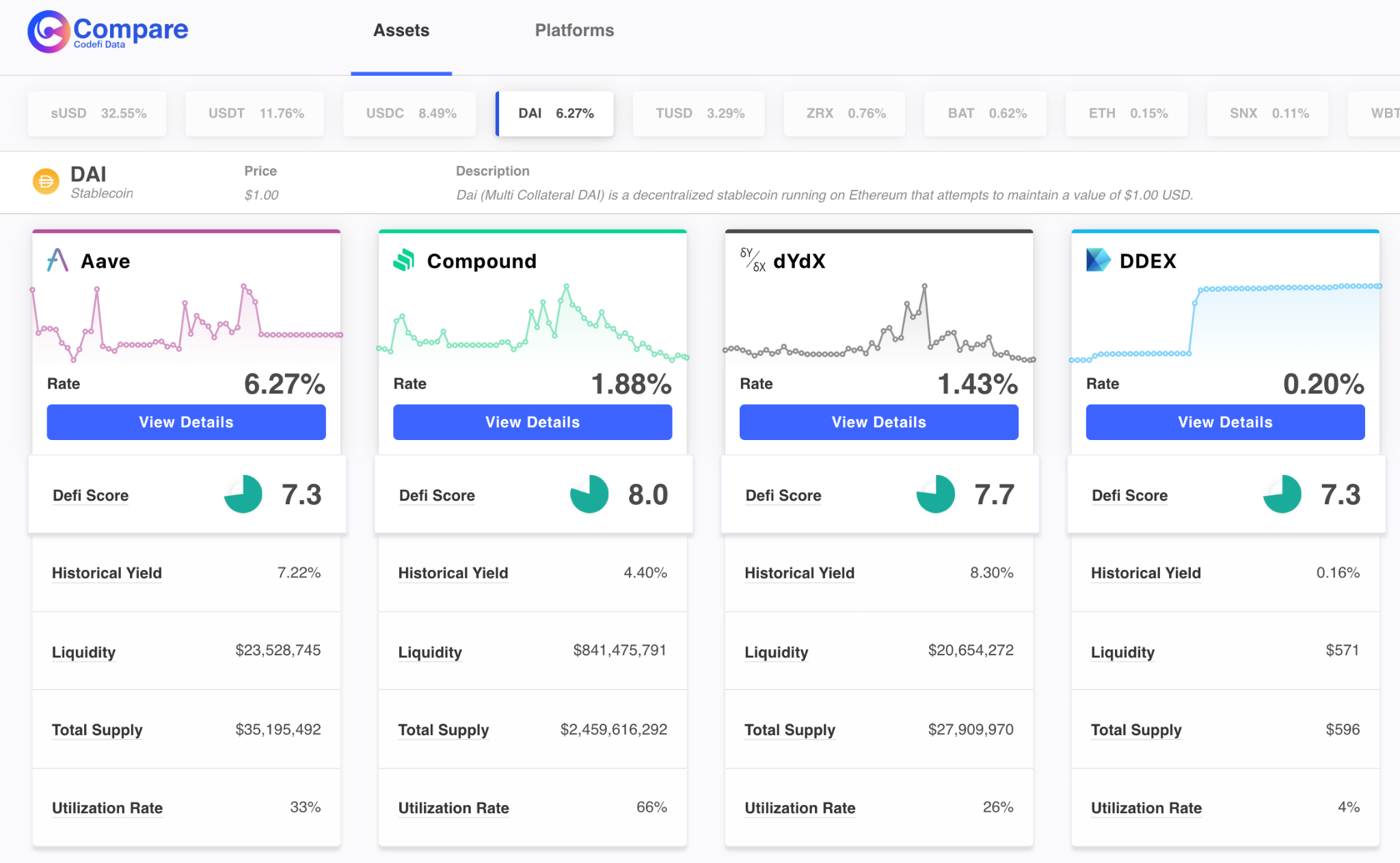Select the sUSD 32.55% asset chip
Viewport: 1400px width, 863px height.
coord(98,113)
